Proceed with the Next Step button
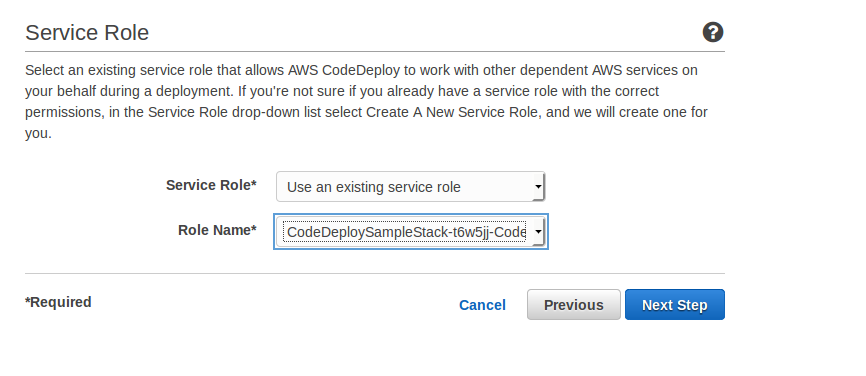 pos(674,305)
